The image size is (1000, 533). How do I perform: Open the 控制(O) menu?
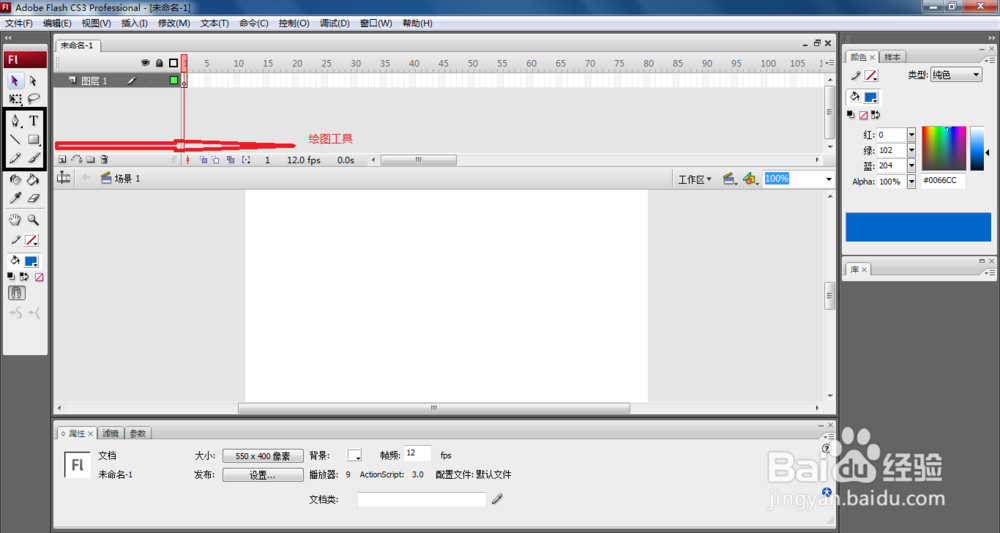[294, 23]
